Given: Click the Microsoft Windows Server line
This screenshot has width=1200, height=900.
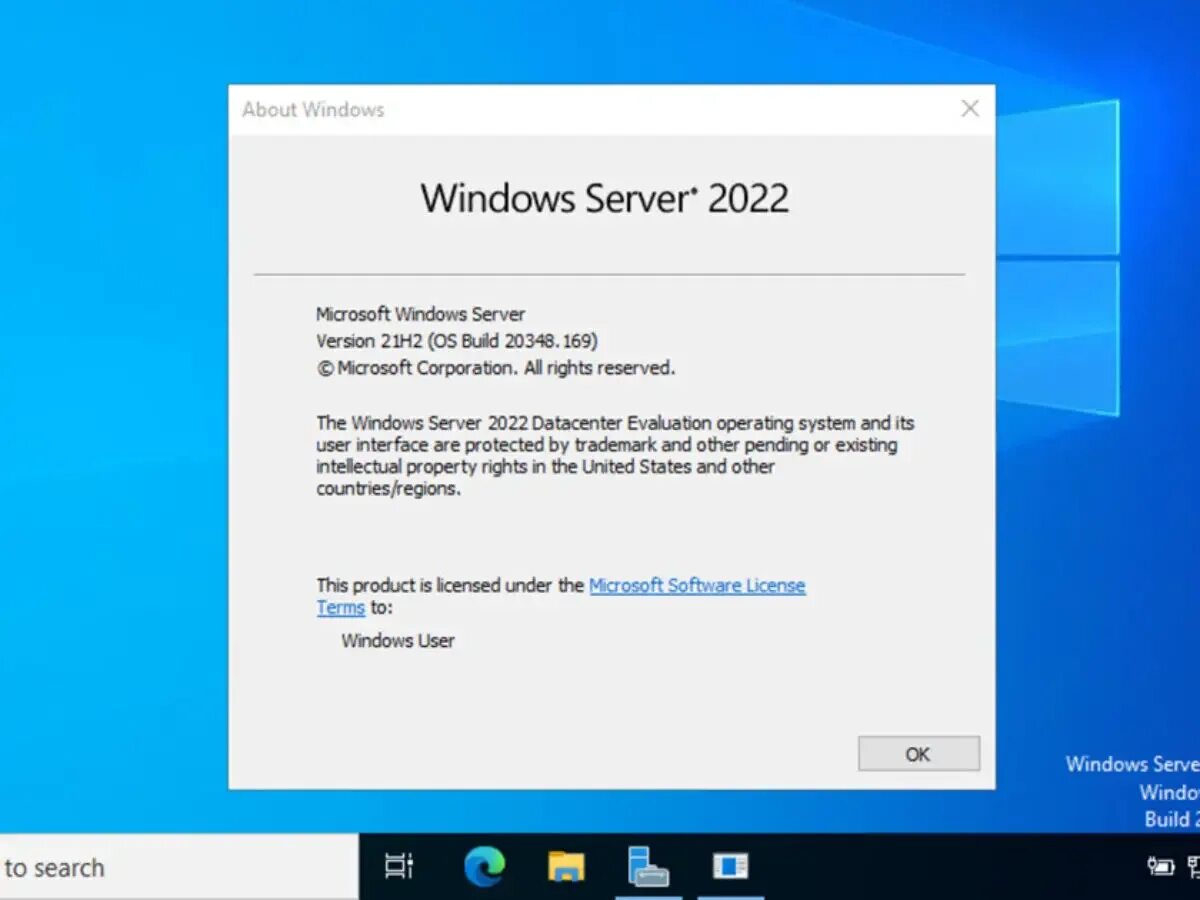Looking at the screenshot, I should [x=421, y=314].
